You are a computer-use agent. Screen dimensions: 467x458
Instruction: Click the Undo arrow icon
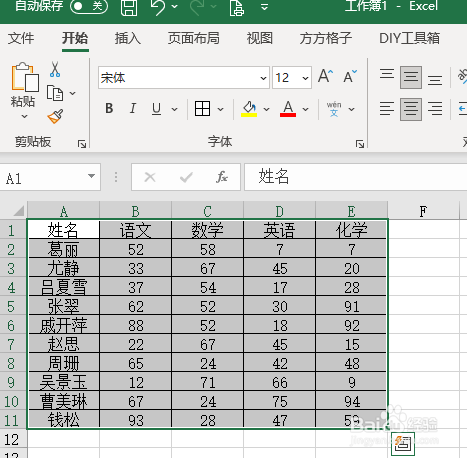tap(158, 7)
